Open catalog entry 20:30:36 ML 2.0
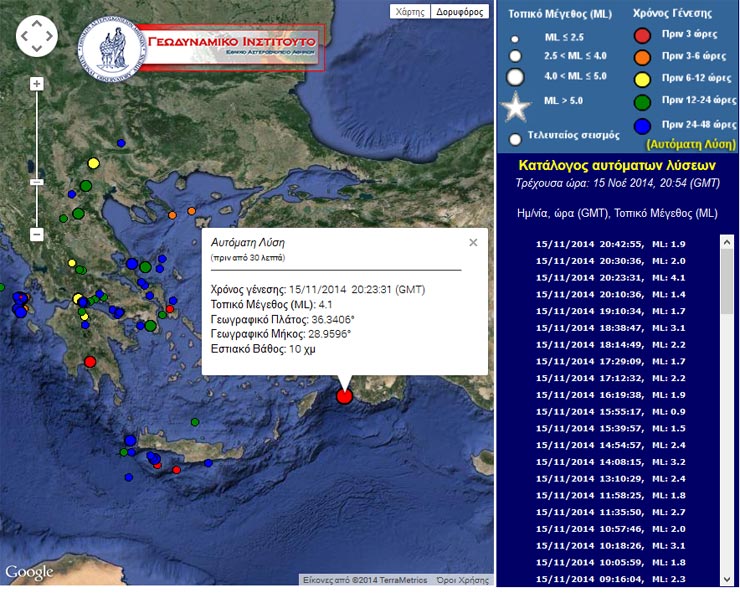 (611, 261)
